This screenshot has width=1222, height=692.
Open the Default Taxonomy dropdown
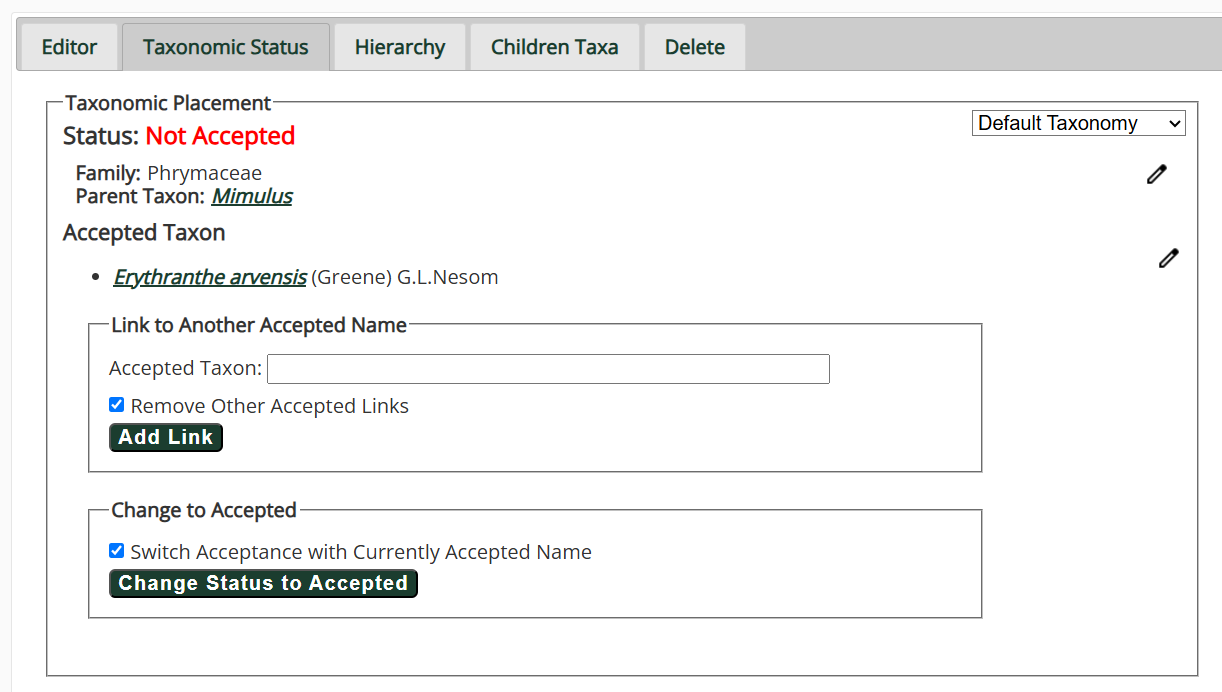1078,123
